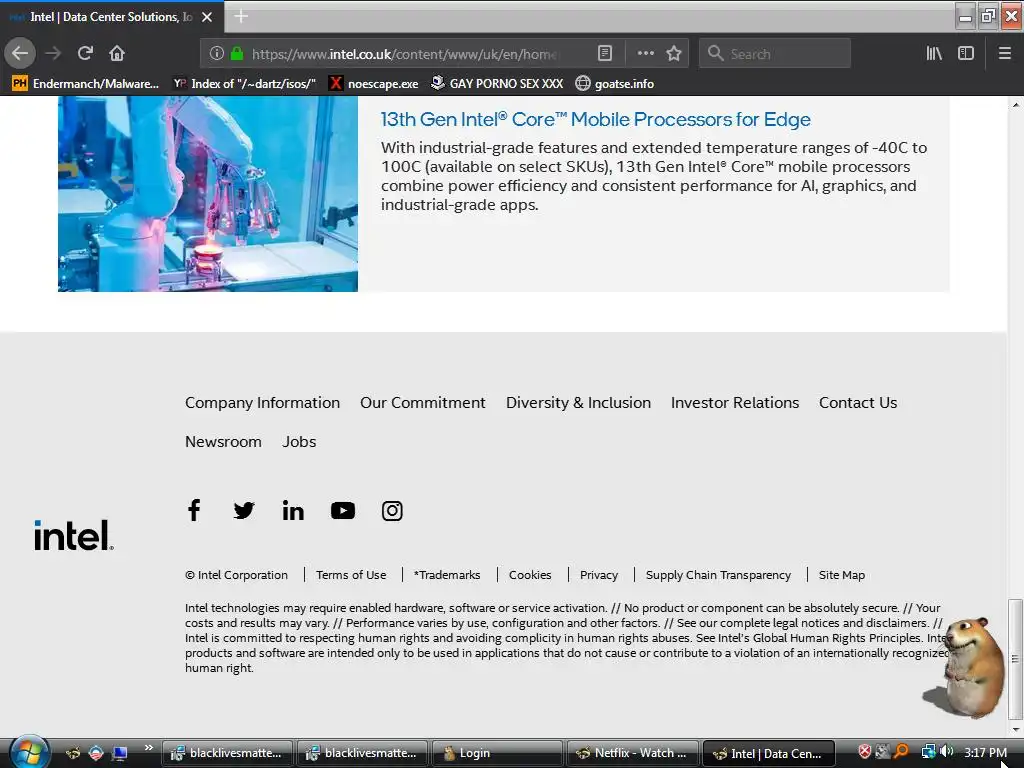Click the 13th Gen Intel Core heading link

click(596, 120)
